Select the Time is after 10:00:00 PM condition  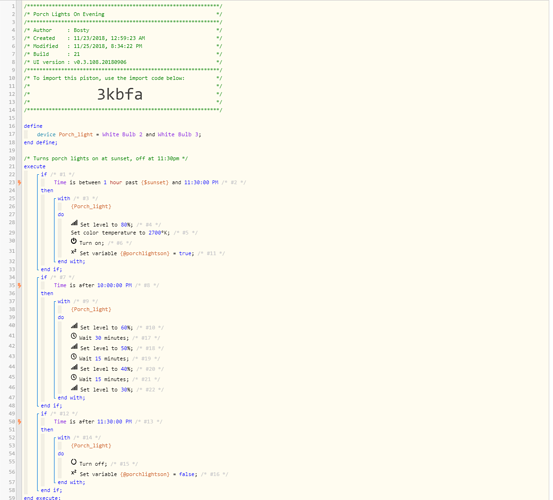pos(93,285)
